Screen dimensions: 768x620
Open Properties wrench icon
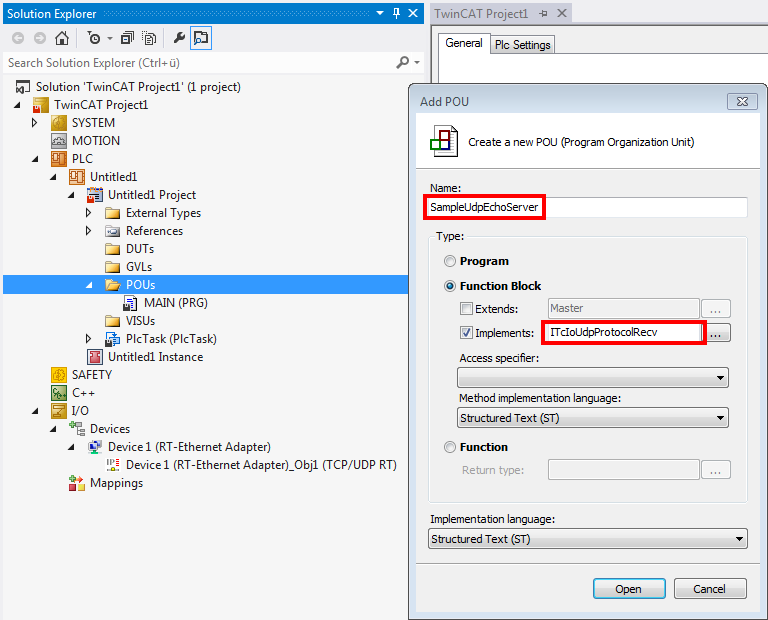[179, 38]
